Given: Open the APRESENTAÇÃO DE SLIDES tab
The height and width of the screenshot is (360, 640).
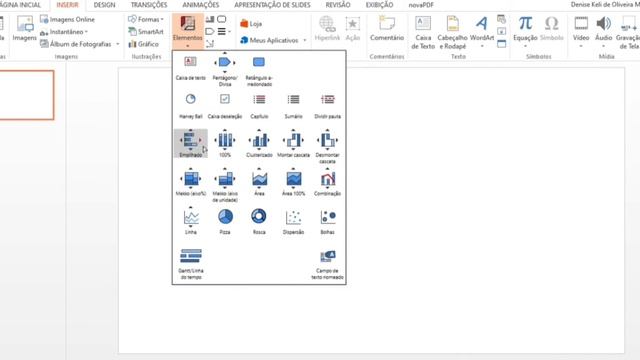Looking at the screenshot, I should click(272, 5).
